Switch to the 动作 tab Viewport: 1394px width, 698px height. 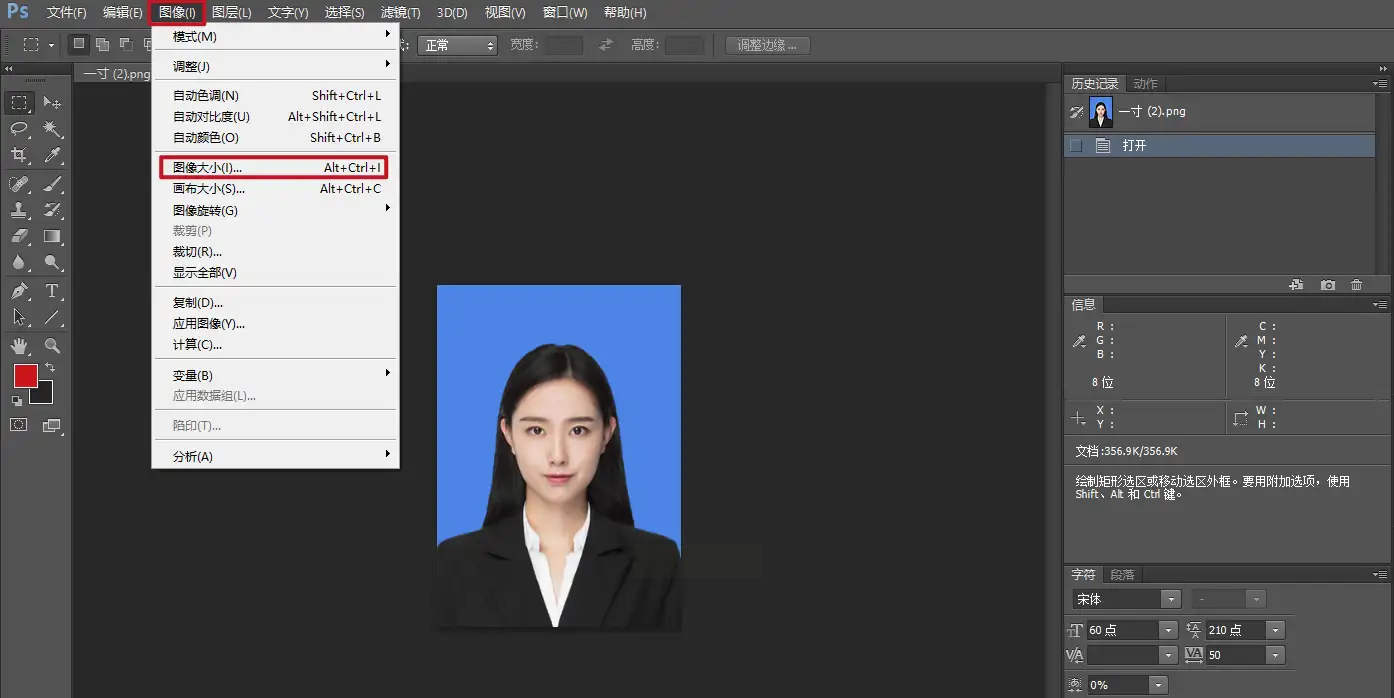click(1145, 84)
